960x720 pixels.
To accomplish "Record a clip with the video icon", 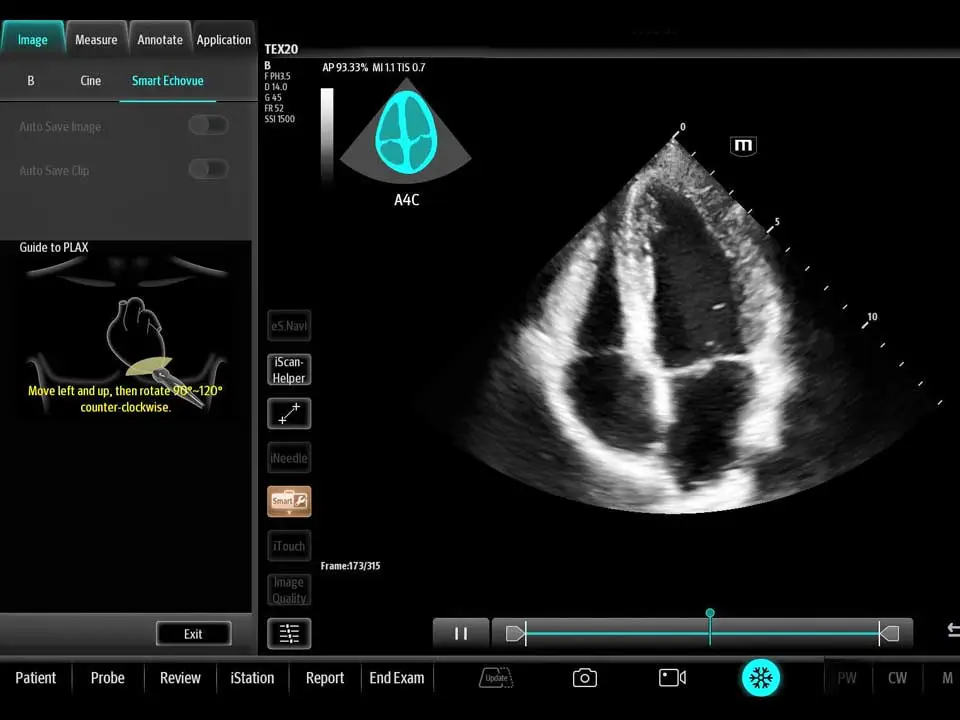I will (672, 677).
